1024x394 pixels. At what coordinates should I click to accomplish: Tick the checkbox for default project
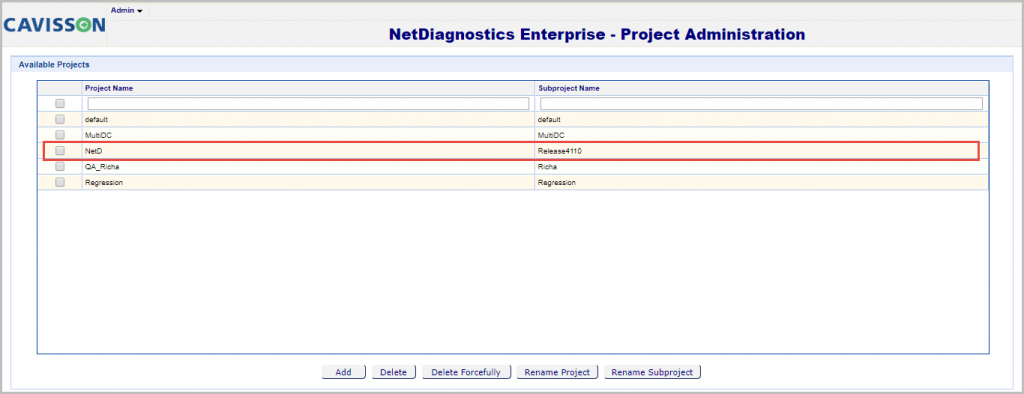point(60,120)
